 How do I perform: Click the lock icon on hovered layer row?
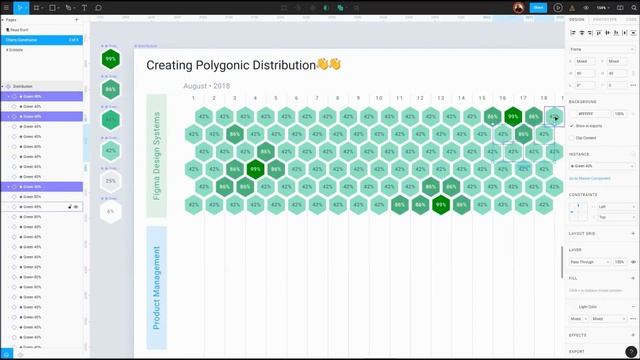(70, 207)
